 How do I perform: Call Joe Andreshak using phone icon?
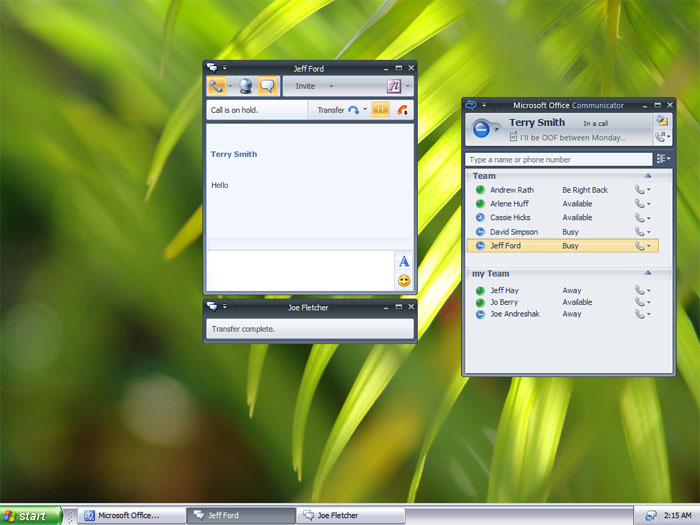[639, 314]
